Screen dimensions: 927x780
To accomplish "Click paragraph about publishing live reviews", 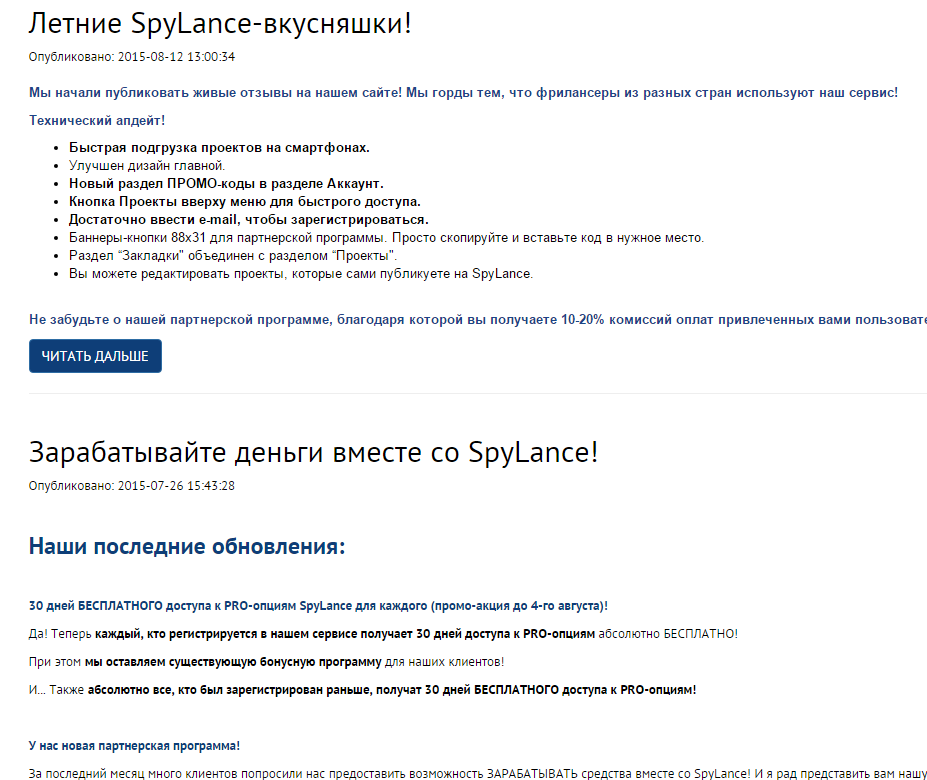I will [x=463, y=92].
